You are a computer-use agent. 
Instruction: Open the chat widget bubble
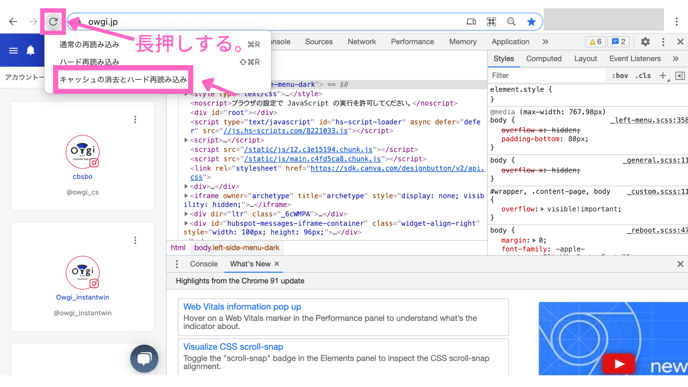coord(144,358)
